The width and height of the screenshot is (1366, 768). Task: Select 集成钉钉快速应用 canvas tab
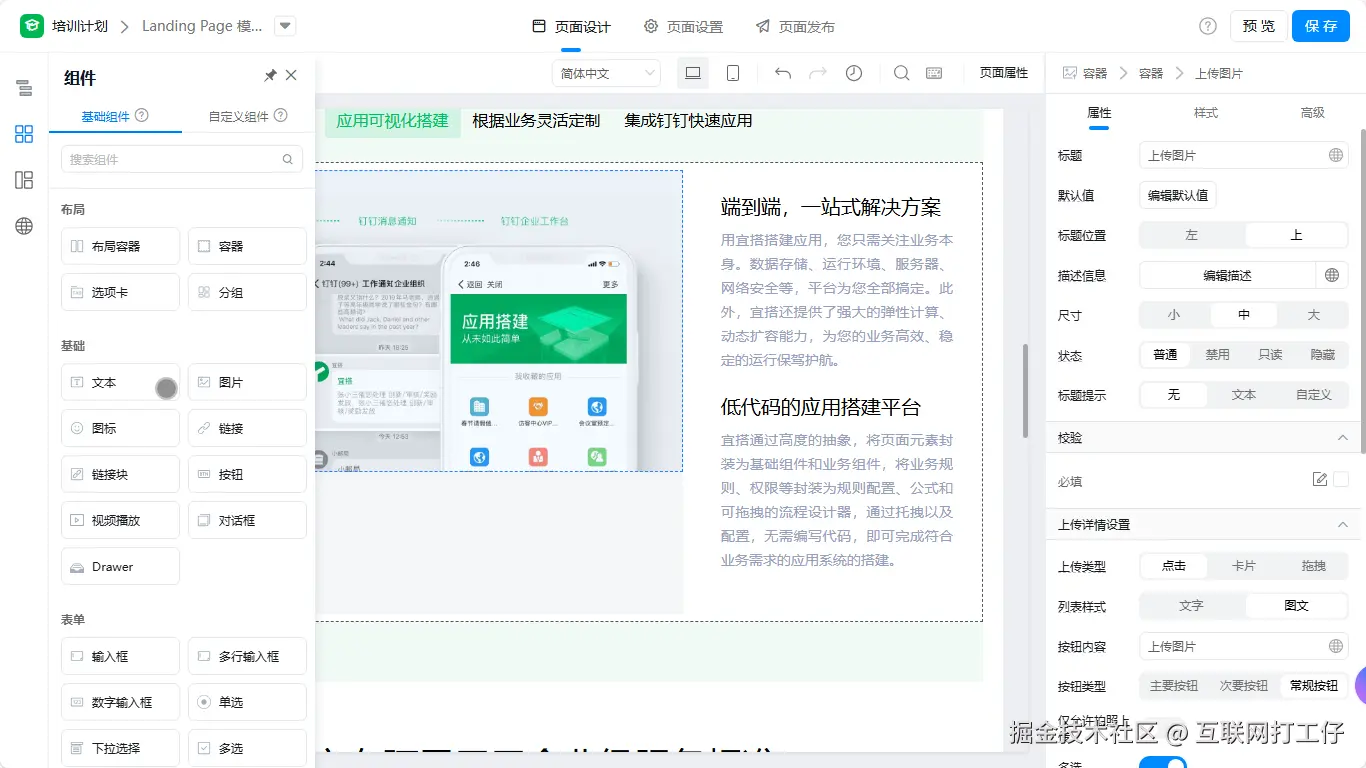coord(688,121)
